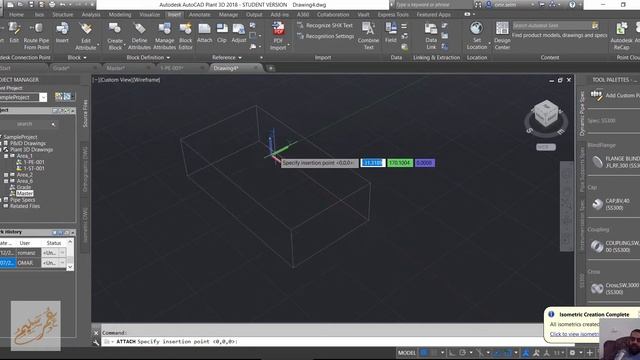
Task: Select Related Files in project tree
Action: pyautogui.click(x=25, y=206)
